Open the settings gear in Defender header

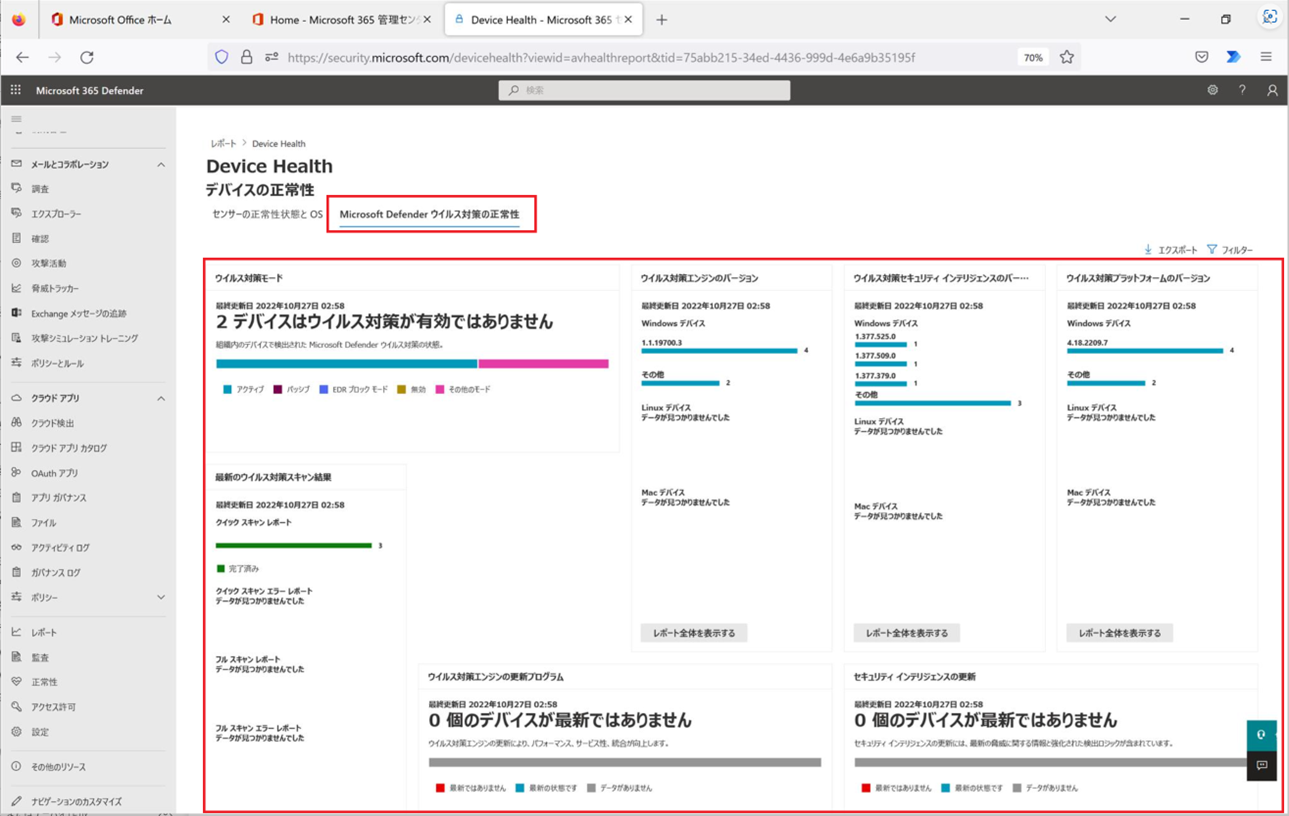(1212, 90)
